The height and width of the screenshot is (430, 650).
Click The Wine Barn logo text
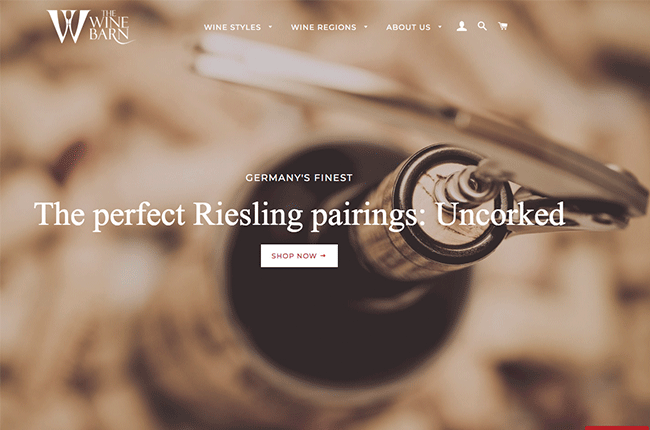point(110,27)
